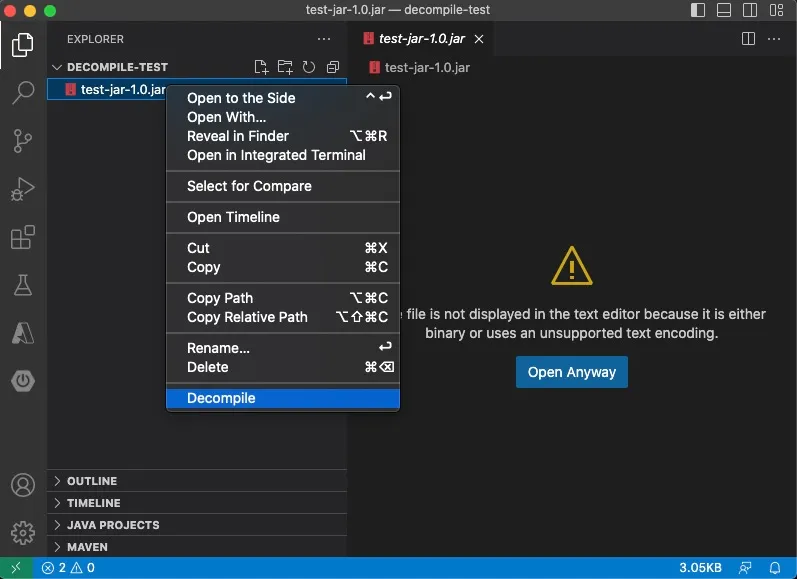Choose Cut from context menu

(x=283, y=248)
